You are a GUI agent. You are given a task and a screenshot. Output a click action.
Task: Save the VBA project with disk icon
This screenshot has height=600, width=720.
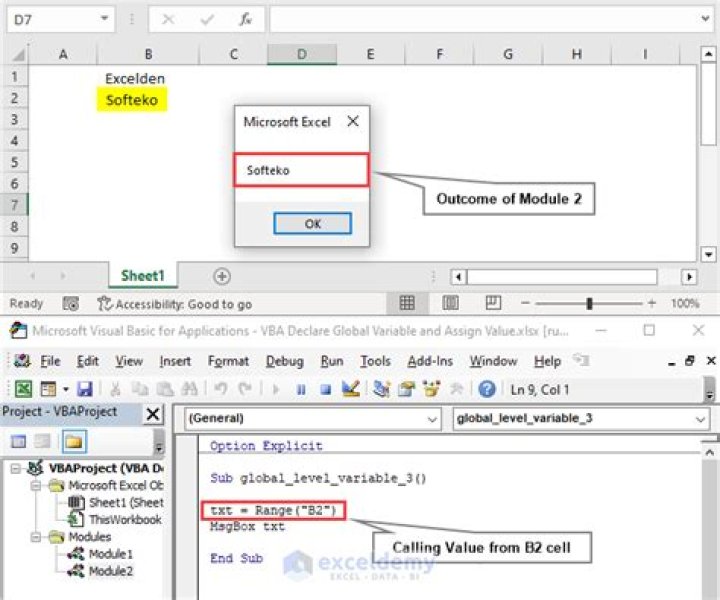point(85,389)
